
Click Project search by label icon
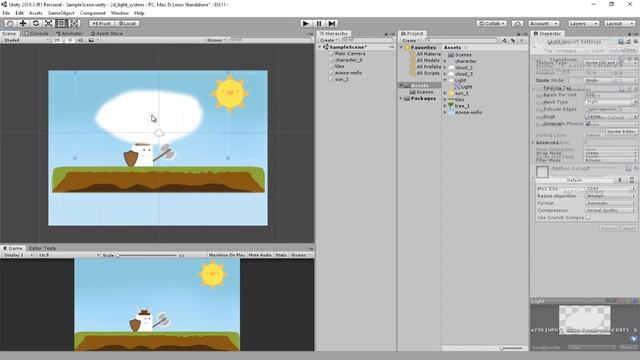513,40
